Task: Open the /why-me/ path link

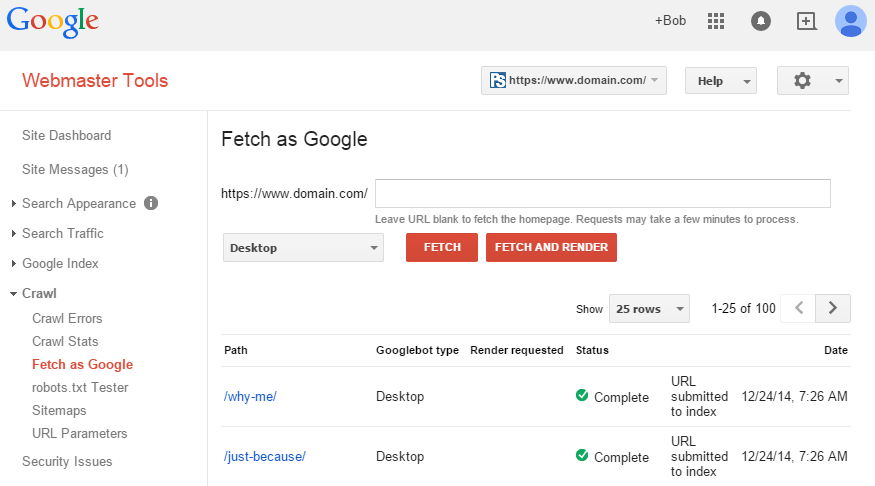Action: 251,397
